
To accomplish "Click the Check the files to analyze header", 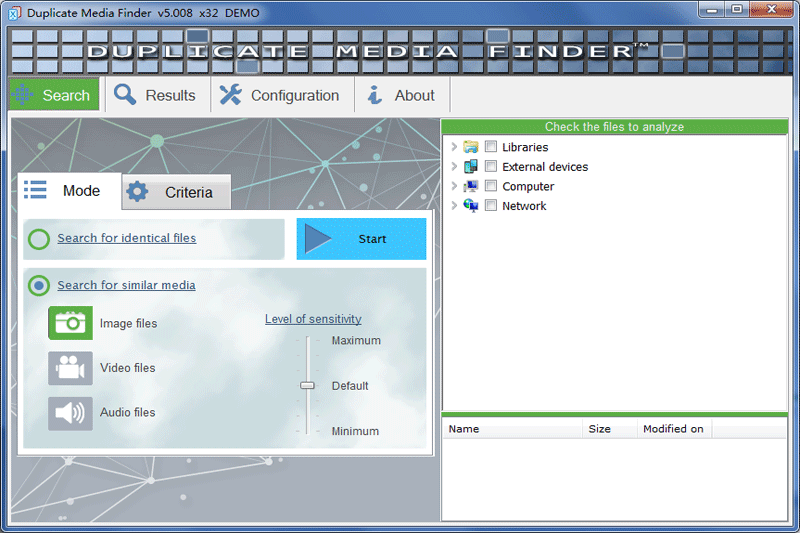I will (614, 126).
